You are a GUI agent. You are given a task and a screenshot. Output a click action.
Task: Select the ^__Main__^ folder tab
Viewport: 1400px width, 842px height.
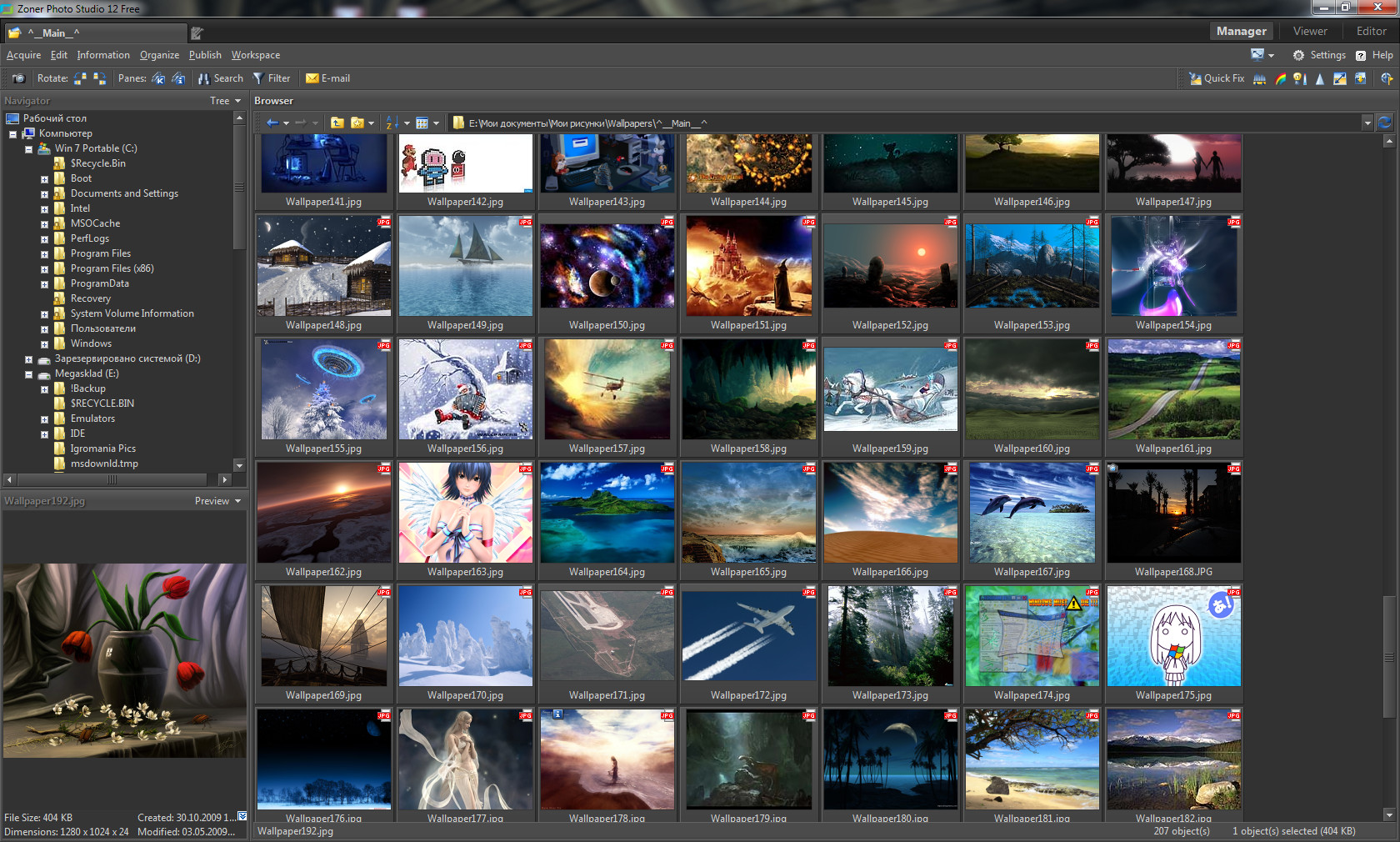pyautogui.click(x=96, y=33)
